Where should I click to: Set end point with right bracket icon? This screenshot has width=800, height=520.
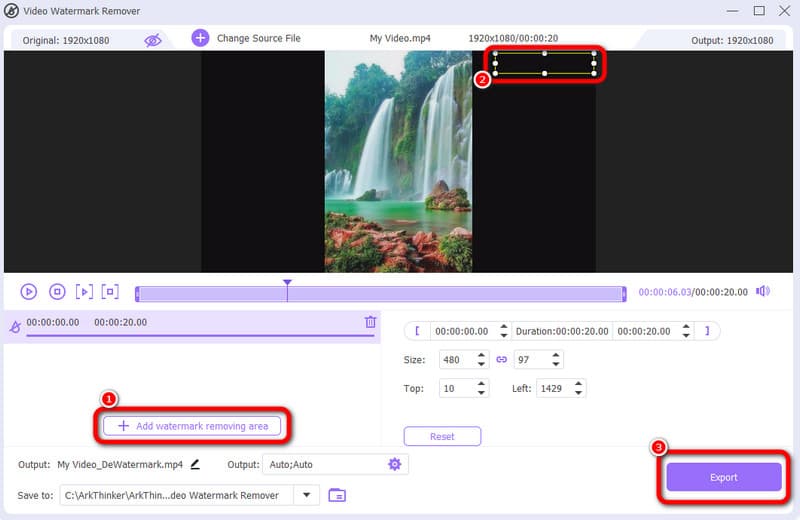(707, 331)
